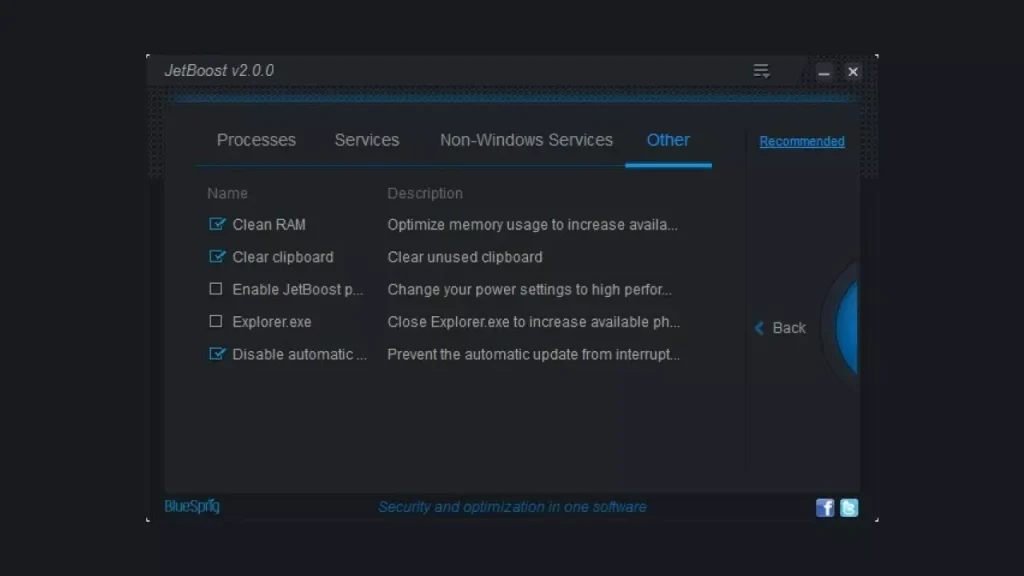Close the JetBoost window
Screen dimensions: 1024x576
(853, 72)
